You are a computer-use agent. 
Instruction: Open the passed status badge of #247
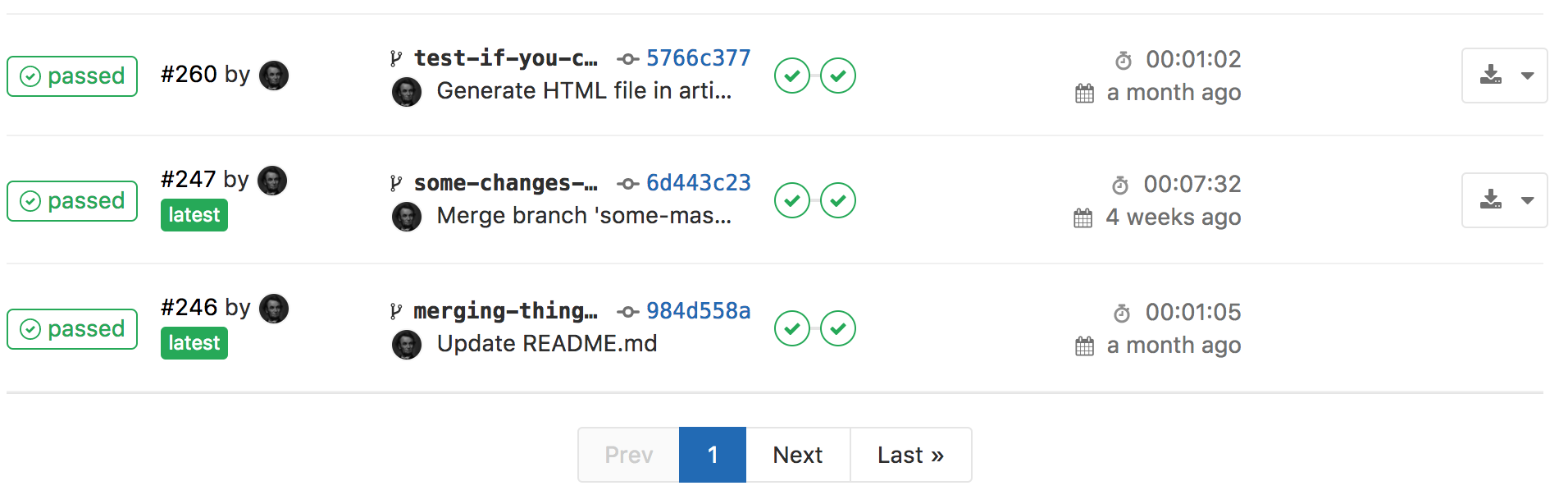[x=72, y=201]
